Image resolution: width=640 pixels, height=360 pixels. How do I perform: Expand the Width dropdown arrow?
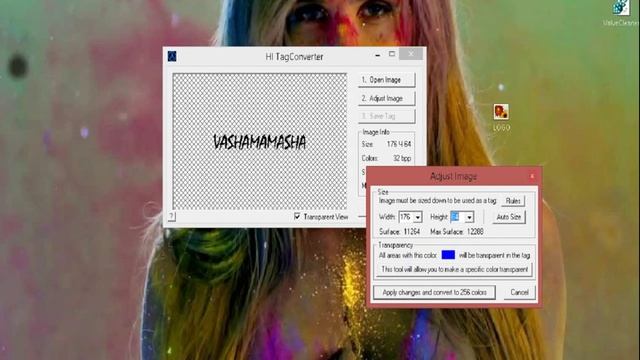418,217
